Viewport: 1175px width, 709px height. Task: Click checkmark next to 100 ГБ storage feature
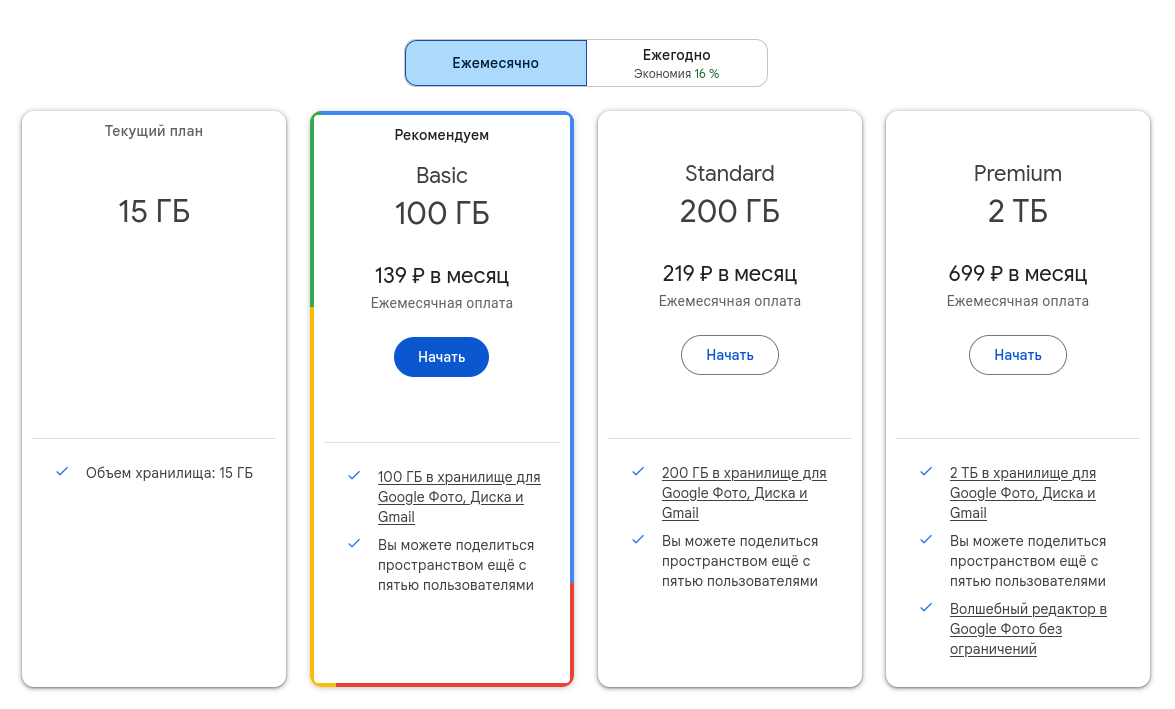tap(354, 476)
